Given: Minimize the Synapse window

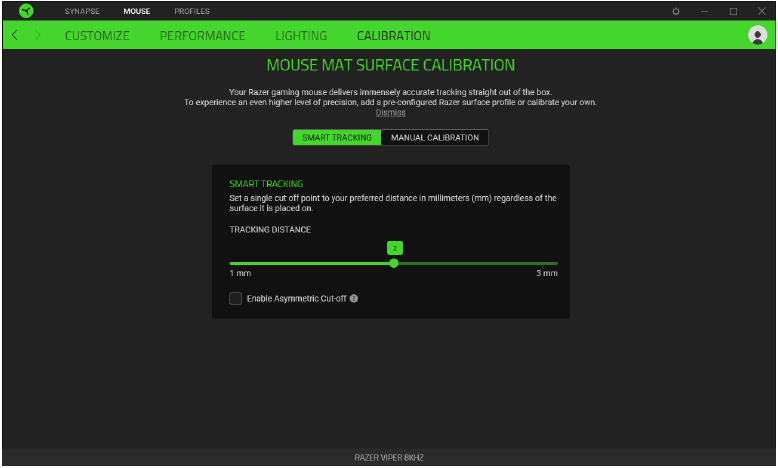Looking at the screenshot, I should [x=704, y=11].
